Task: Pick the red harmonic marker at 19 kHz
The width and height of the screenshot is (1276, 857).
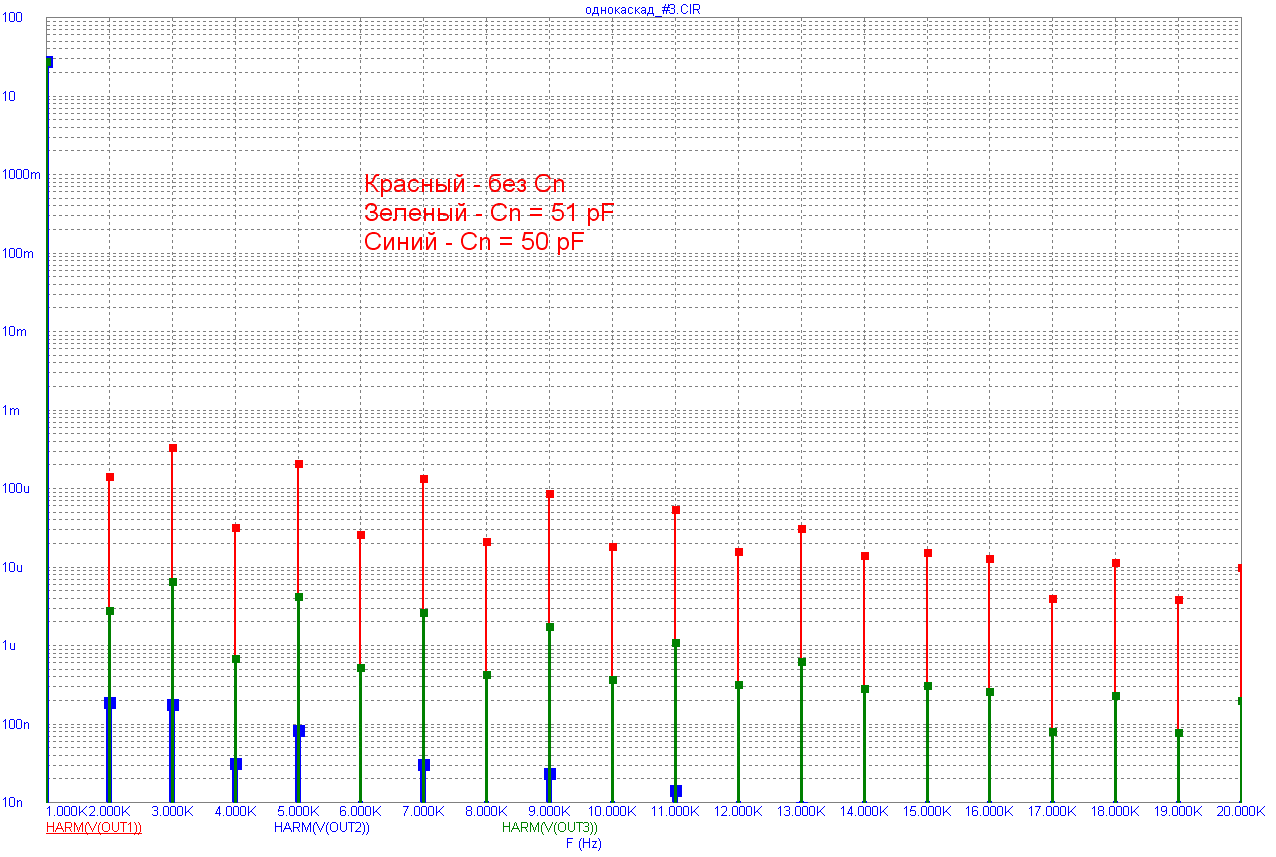Action: click(x=1179, y=600)
